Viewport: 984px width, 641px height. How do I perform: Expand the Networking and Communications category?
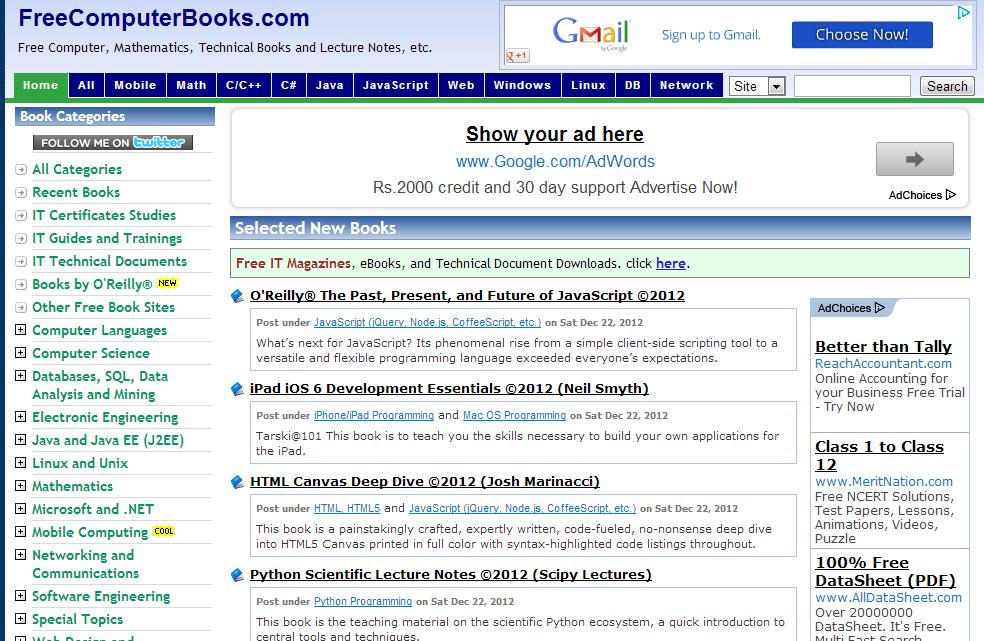(21, 554)
